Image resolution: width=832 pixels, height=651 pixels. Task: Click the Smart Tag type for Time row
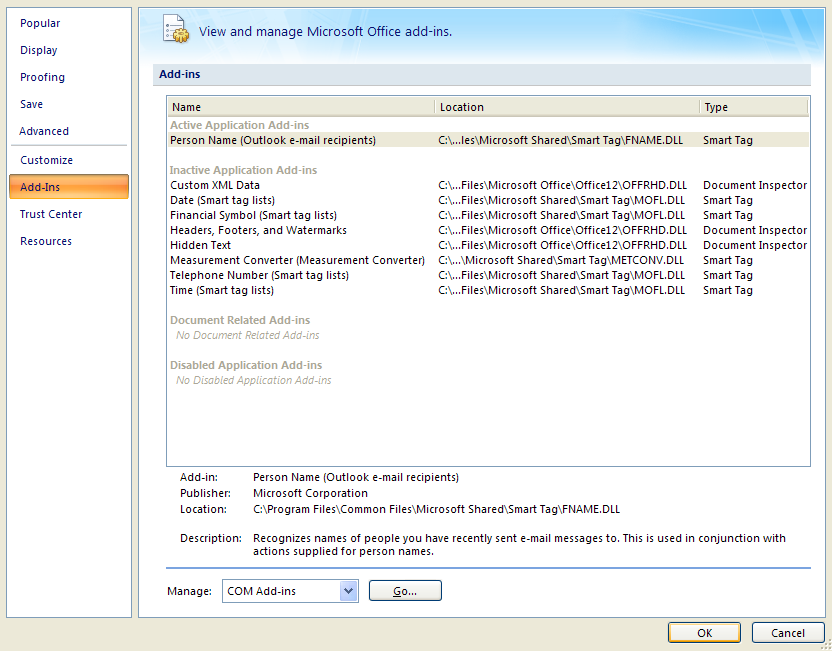click(x=727, y=290)
